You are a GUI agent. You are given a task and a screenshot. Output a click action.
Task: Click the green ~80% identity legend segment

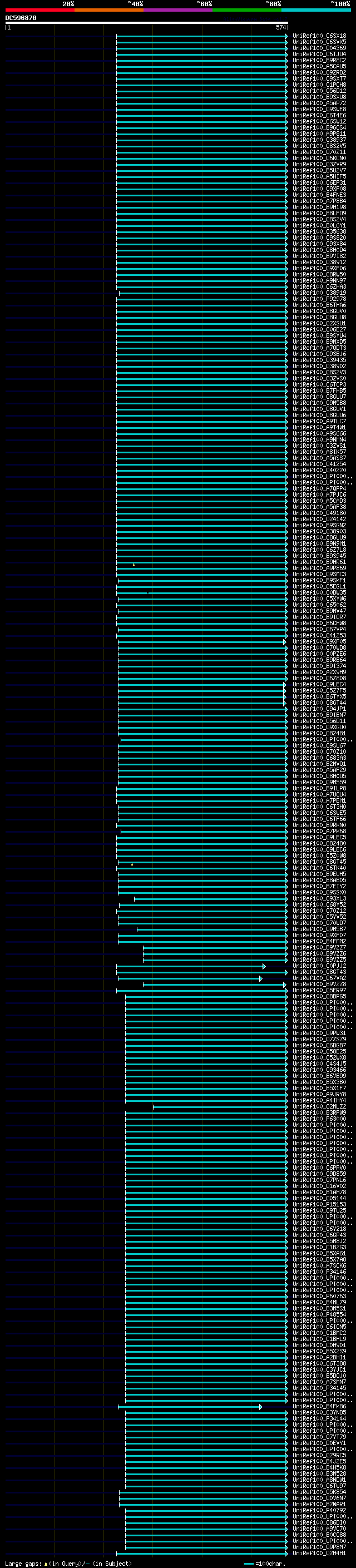coord(247,10)
